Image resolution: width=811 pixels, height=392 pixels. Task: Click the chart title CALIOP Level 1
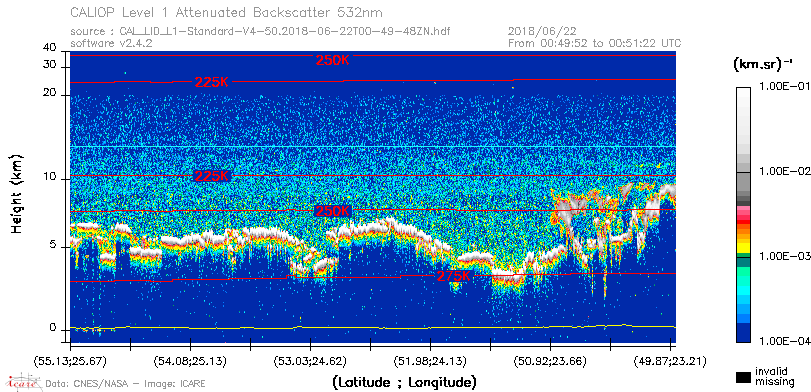[226, 12]
